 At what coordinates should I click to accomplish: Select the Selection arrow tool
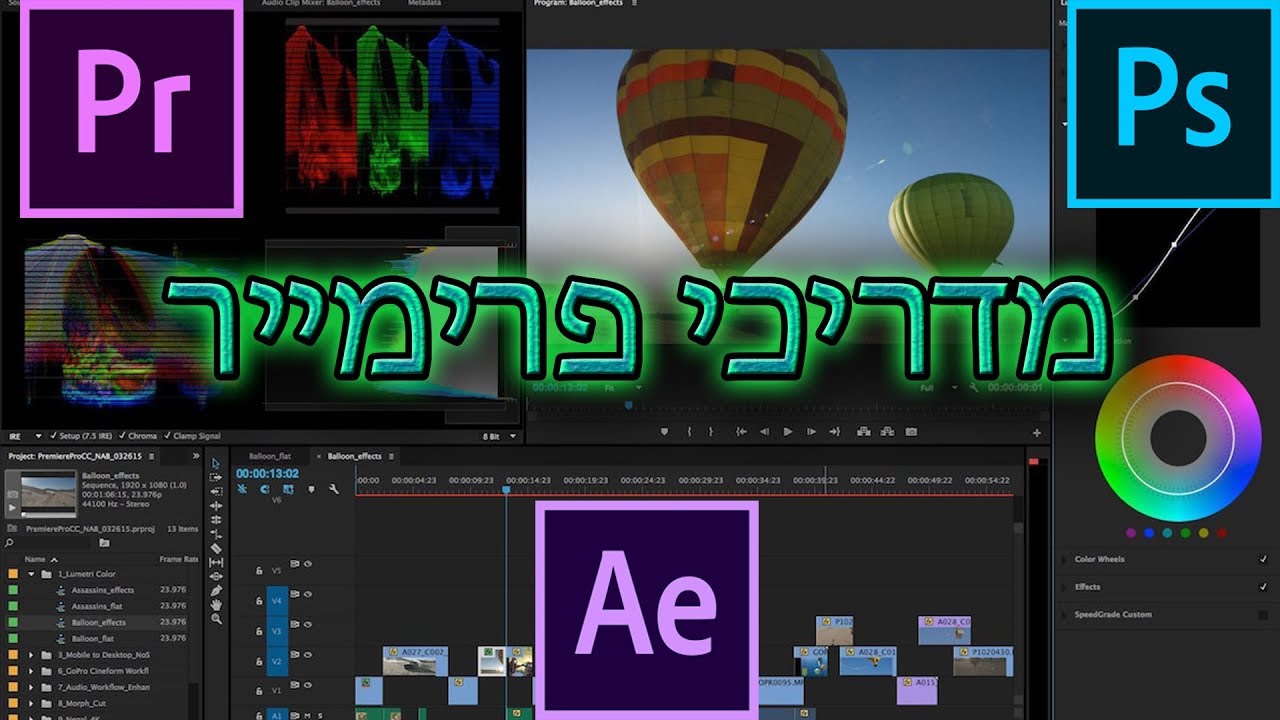pyautogui.click(x=216, y=464)
